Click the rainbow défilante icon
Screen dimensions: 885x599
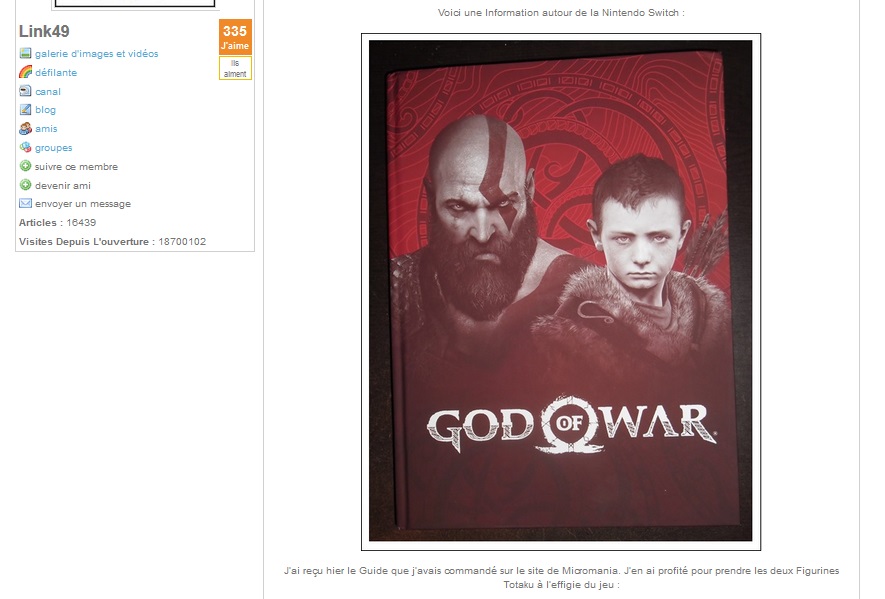25,72
